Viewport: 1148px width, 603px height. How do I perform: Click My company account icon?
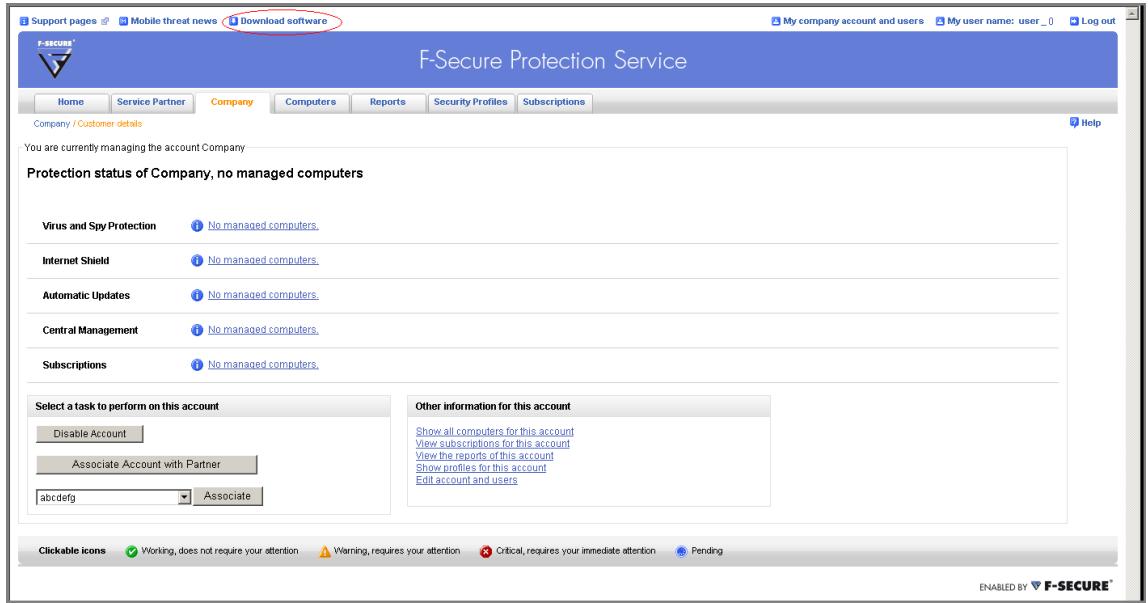tap(776, 21)
